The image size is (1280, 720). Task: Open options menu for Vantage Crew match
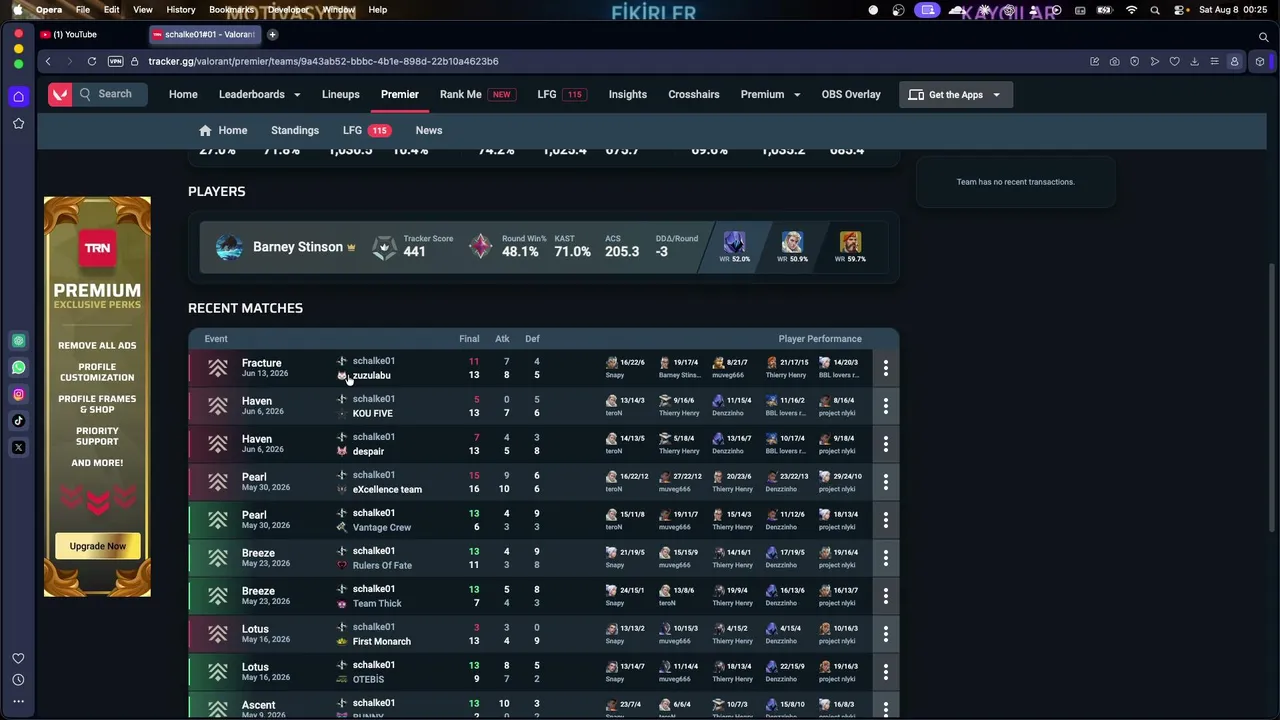[885, 520]
